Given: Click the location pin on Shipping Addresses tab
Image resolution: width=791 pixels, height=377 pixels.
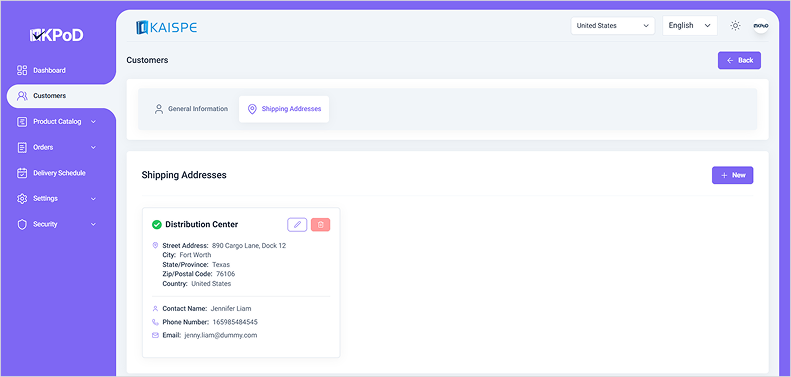Looking at the screenshot, I should [252, 109].
